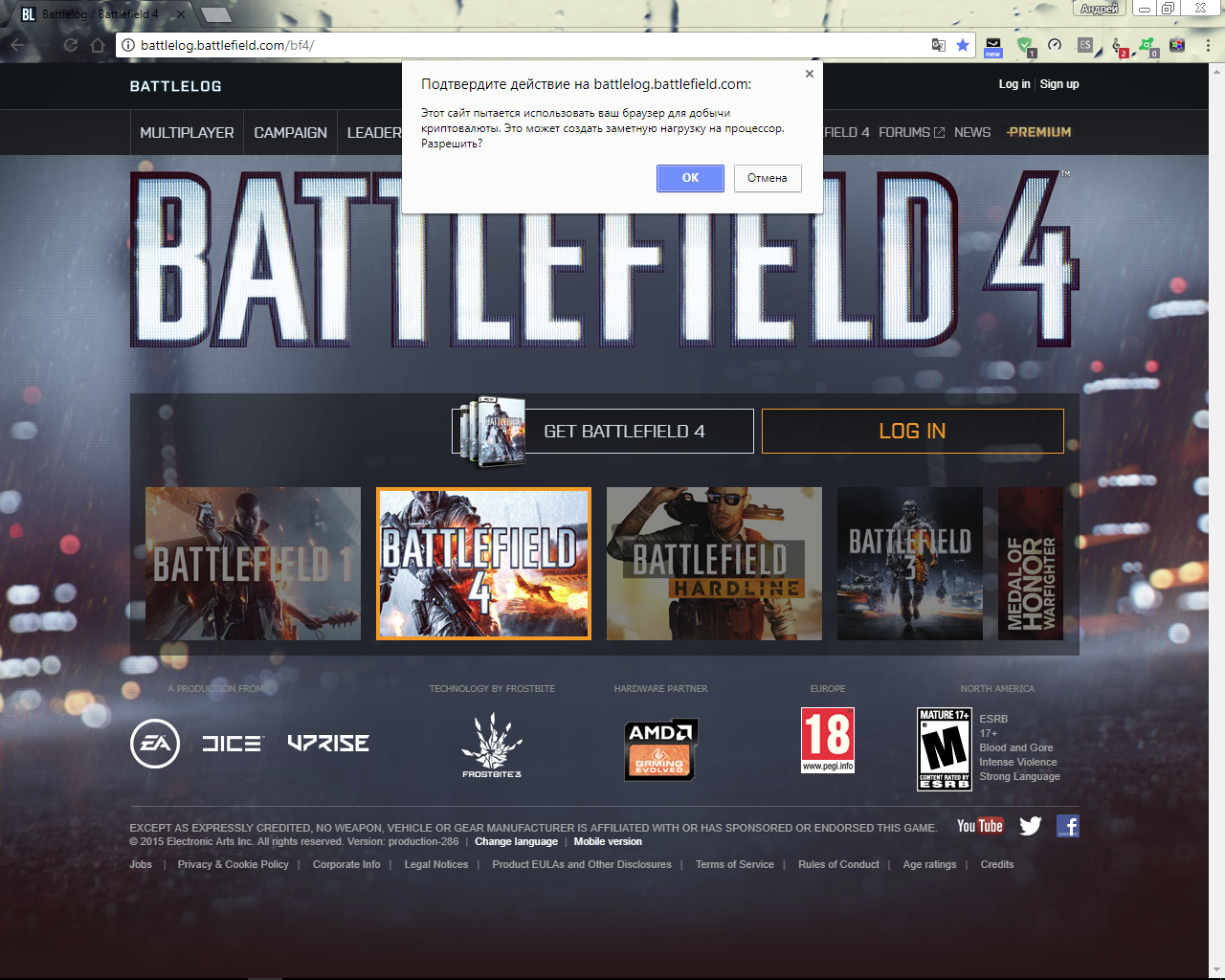Open Privacy & Cookie Policy link
The height and width of the screenshot is (980, 1225).
point(233,864)
